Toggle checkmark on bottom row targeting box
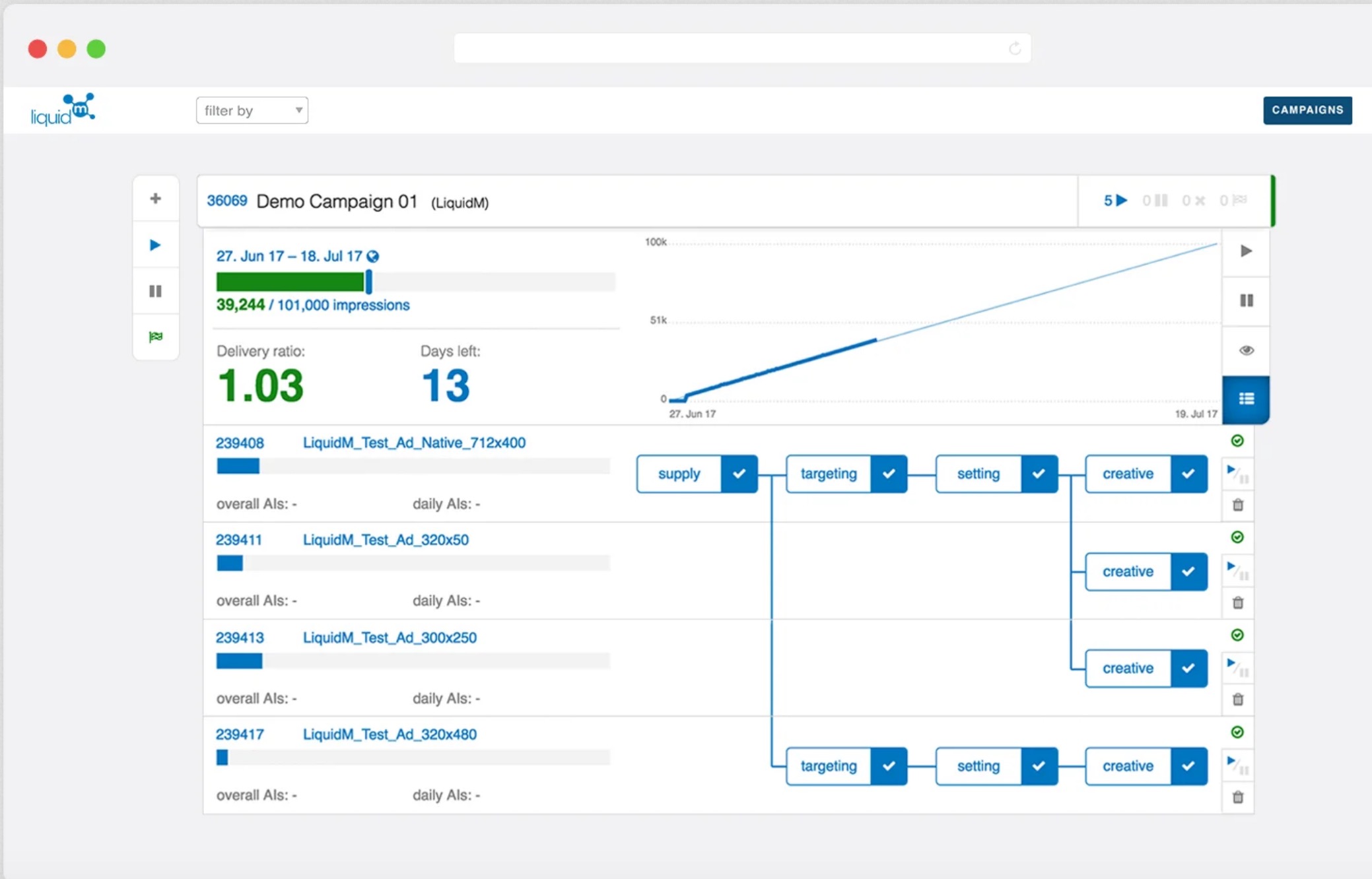 (889, 766)
